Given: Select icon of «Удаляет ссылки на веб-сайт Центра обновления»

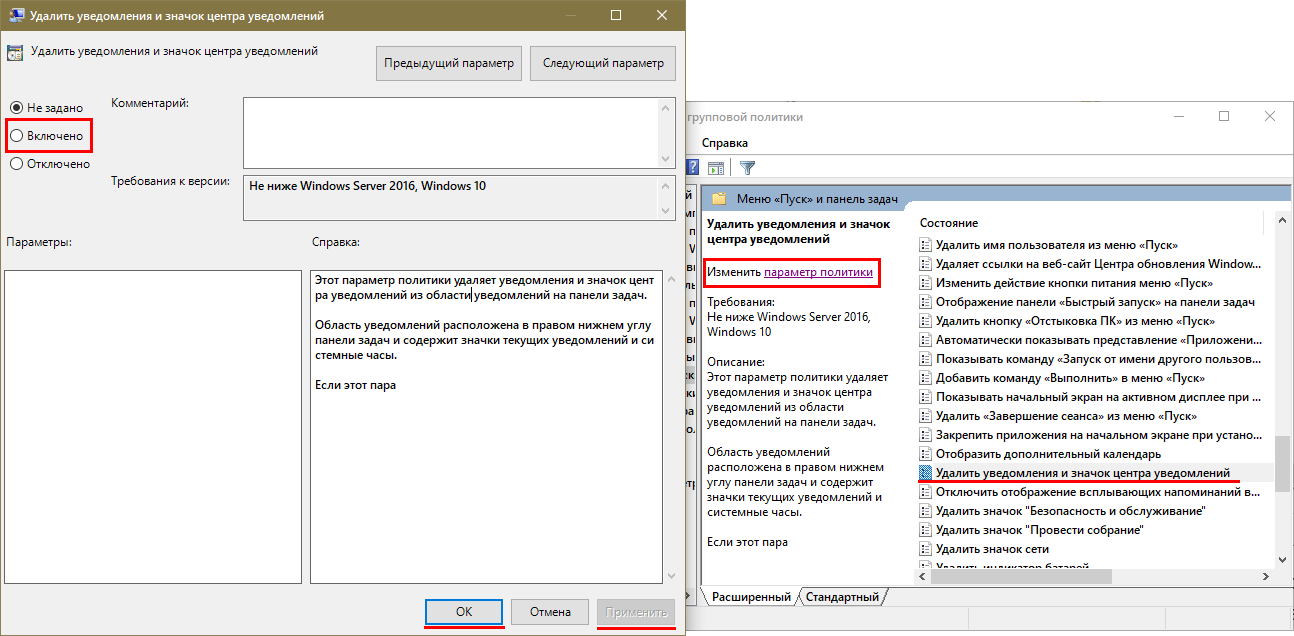Looking at the screenshot, I should click(925, 264).
